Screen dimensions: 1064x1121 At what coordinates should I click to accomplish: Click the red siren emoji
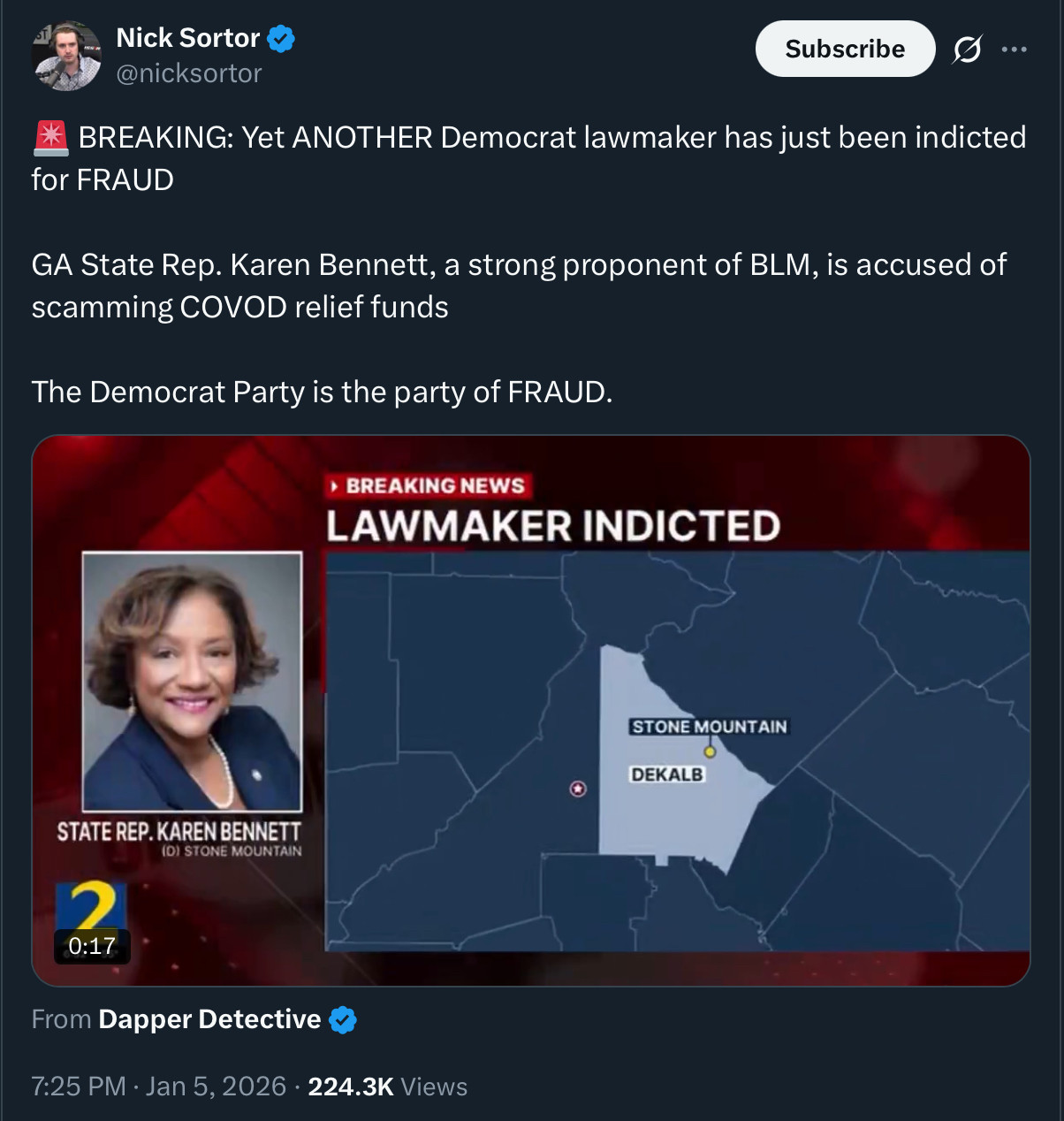pos(50,138)
